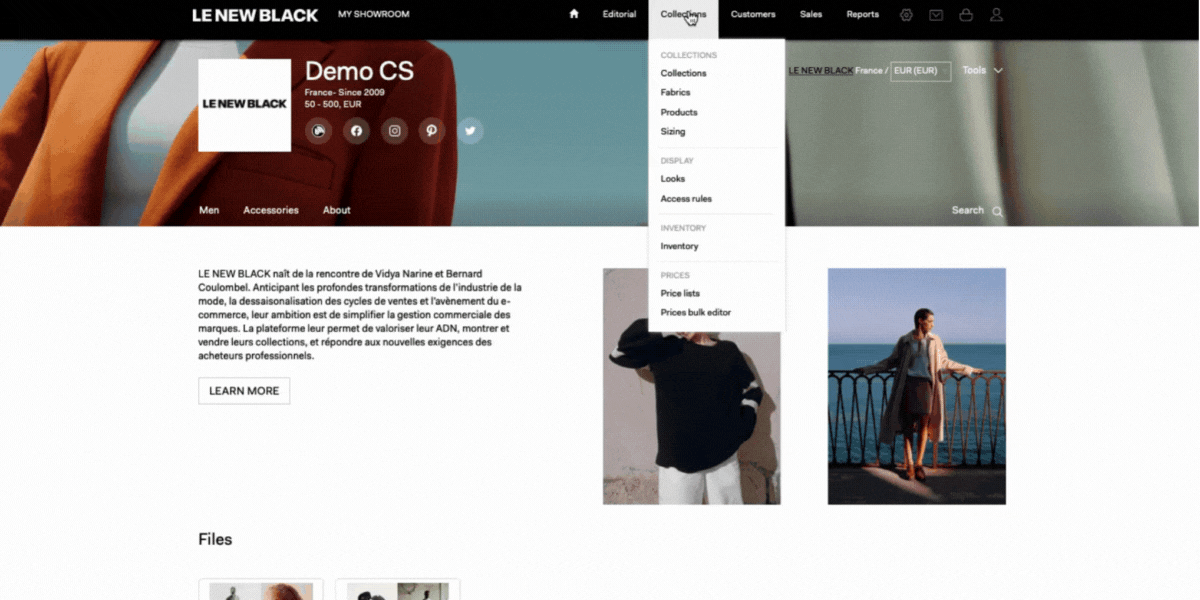Select Price lists menu entry

pyautogui.click(x=680, y=293)
